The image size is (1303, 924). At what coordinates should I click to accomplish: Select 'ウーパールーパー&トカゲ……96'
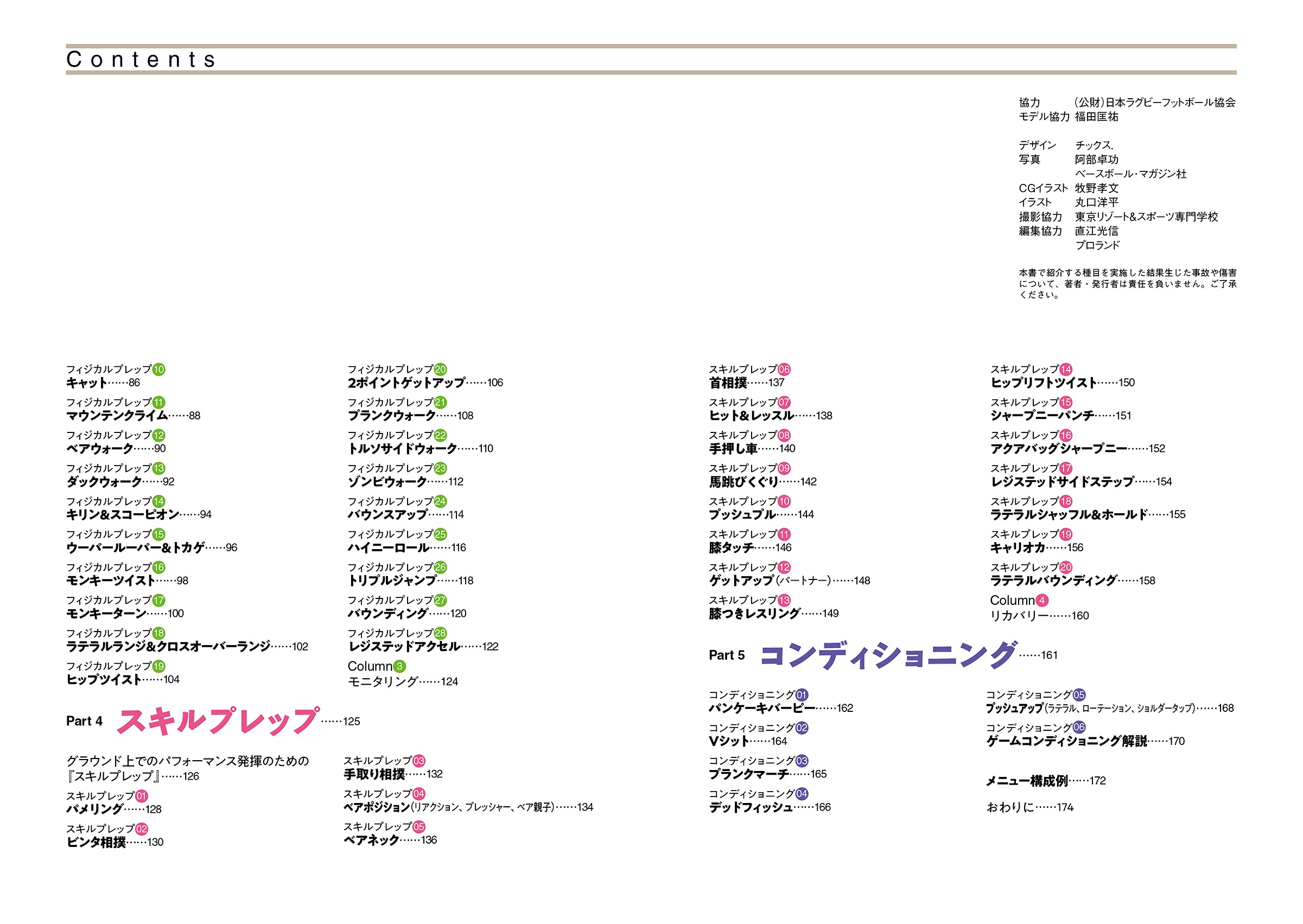[152, 547]
